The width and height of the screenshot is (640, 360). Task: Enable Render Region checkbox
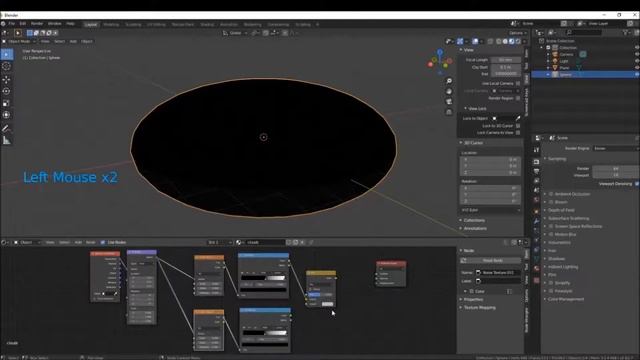pyautogui.click(x=518, y=98)
